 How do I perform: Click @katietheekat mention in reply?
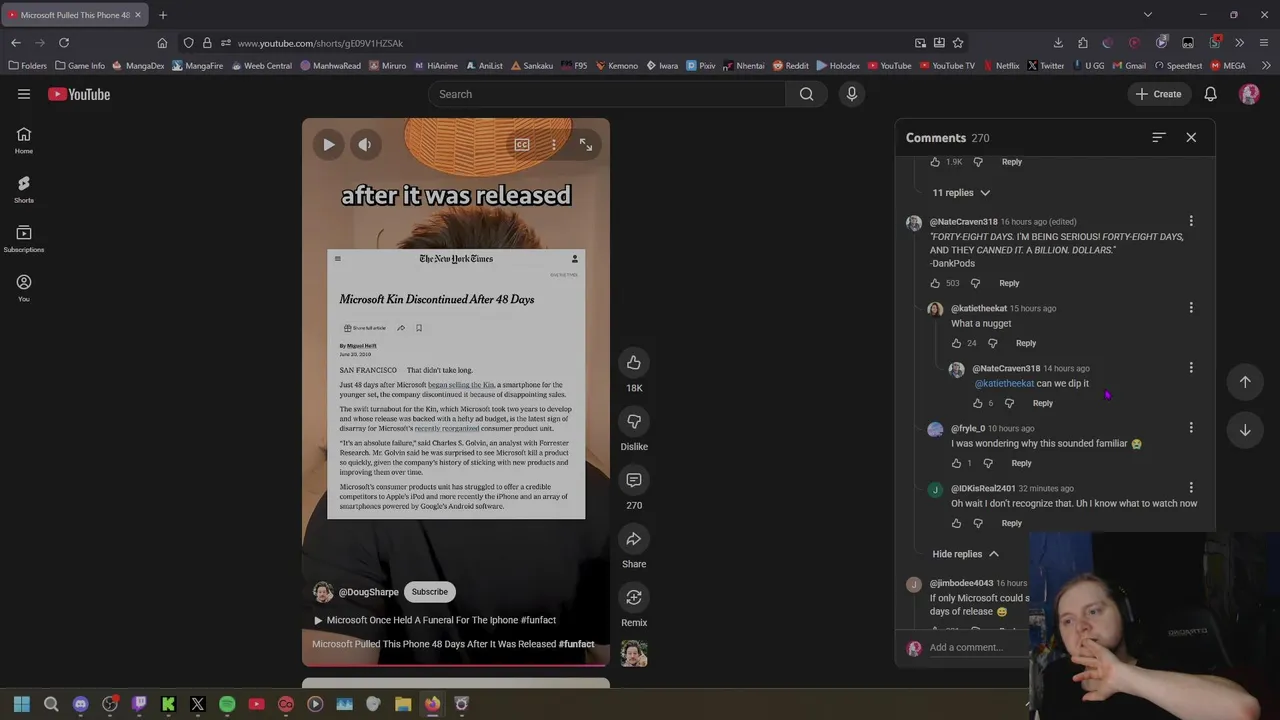point(1004,383)
